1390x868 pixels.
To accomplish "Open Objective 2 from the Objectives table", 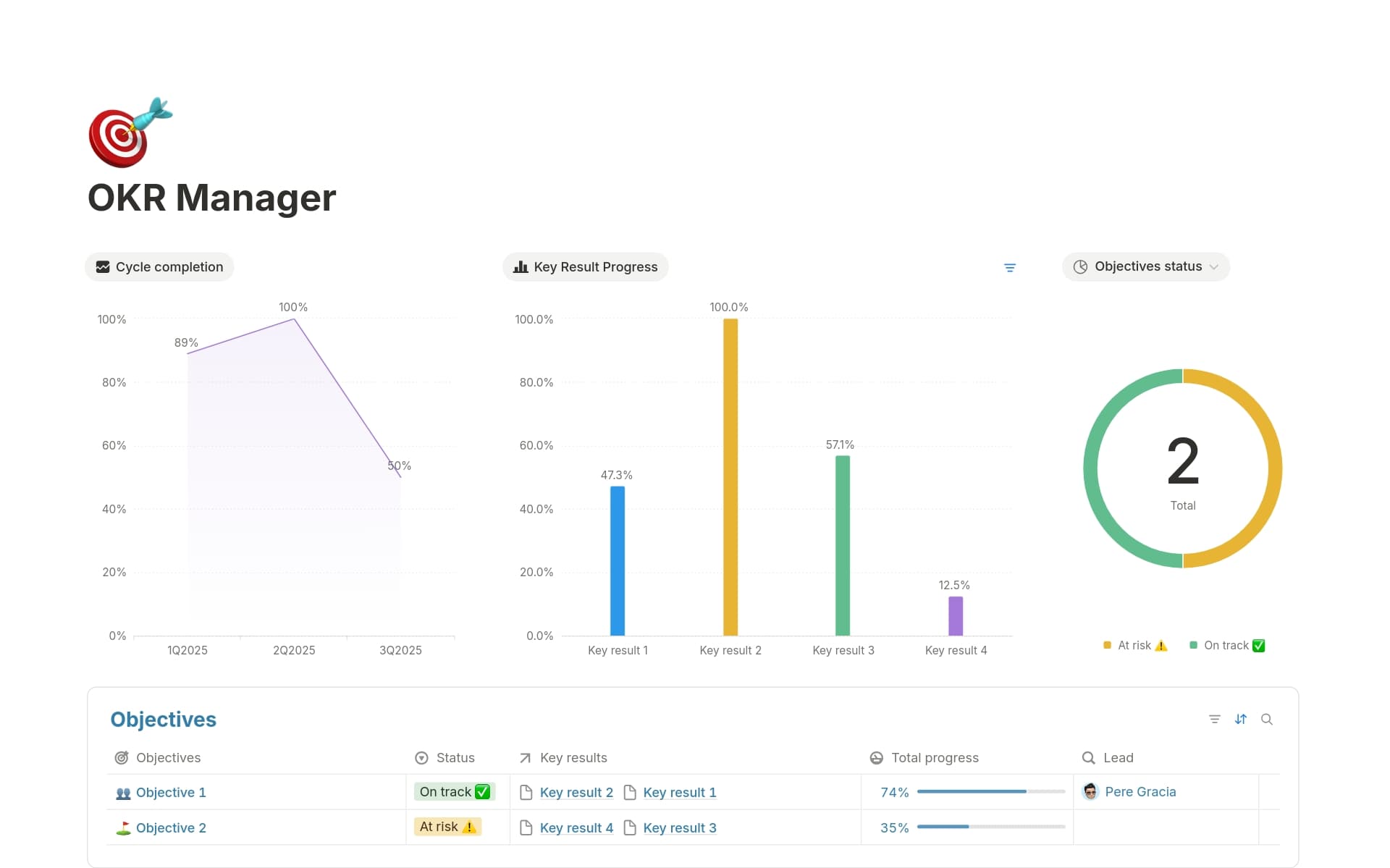I will click(x=172, y=827).
